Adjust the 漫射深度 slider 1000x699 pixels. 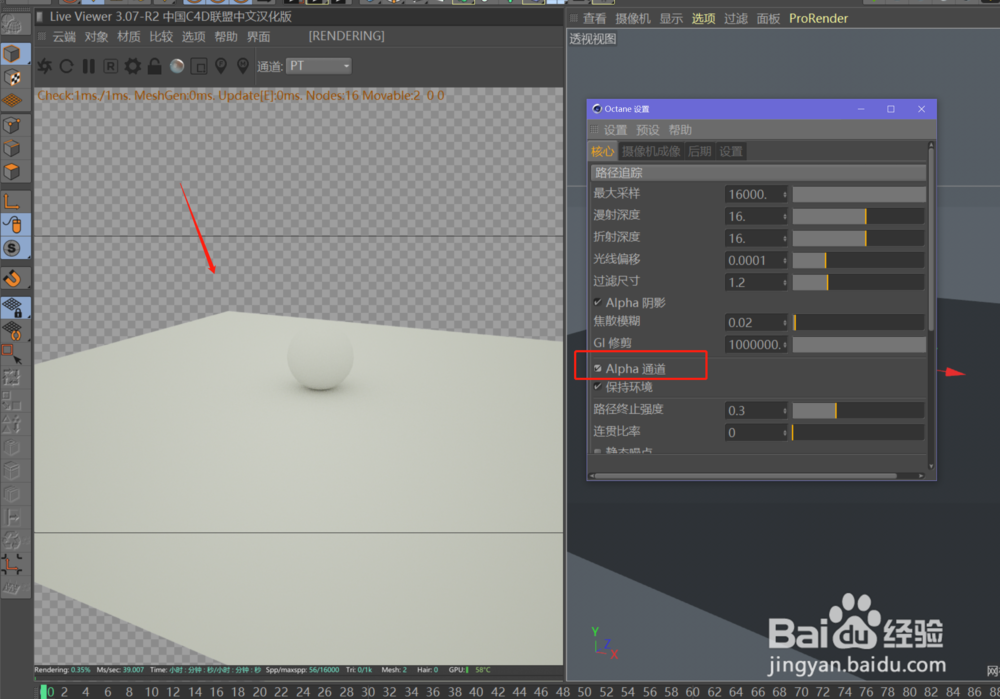coord(858,216)
